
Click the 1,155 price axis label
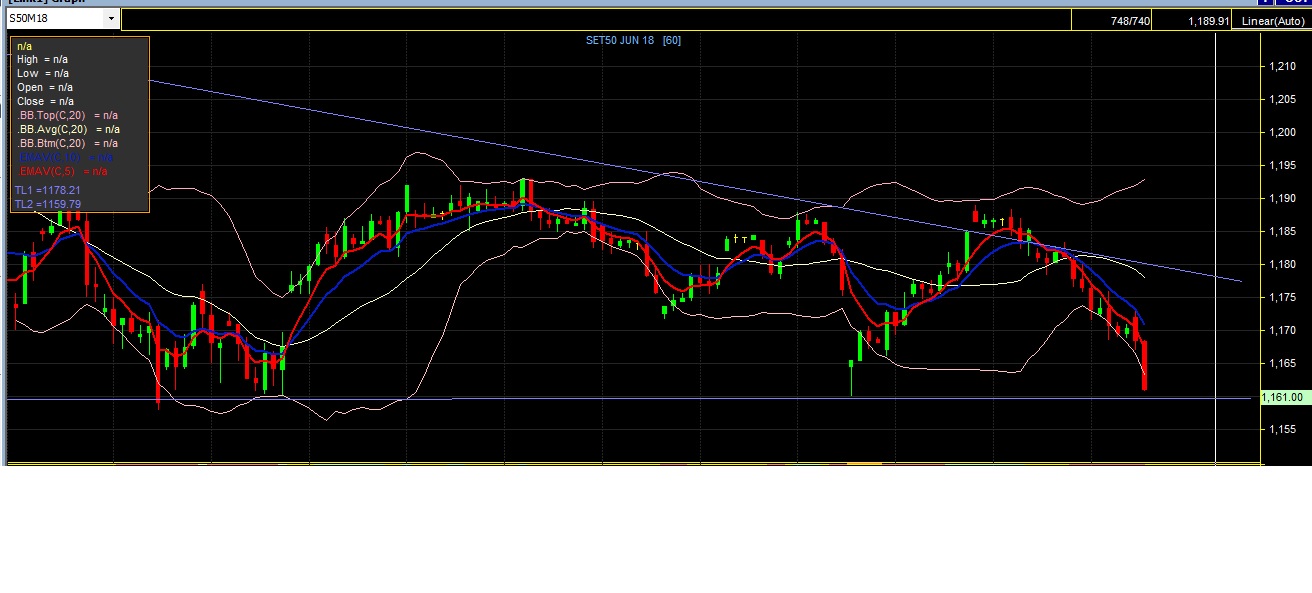(x=1283, y=429)
